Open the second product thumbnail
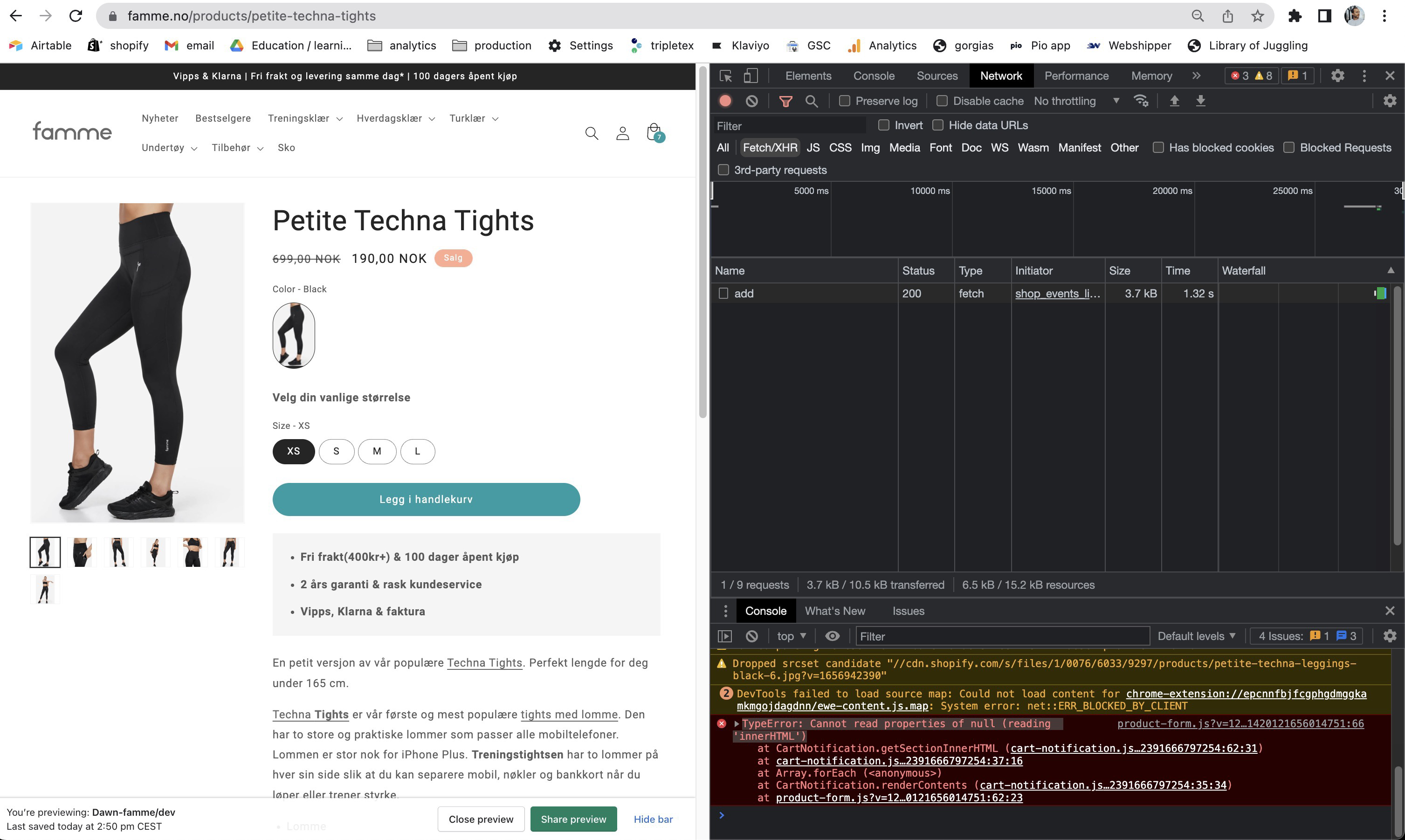Screen dimensions: 1405x840 tap(82, 552)
